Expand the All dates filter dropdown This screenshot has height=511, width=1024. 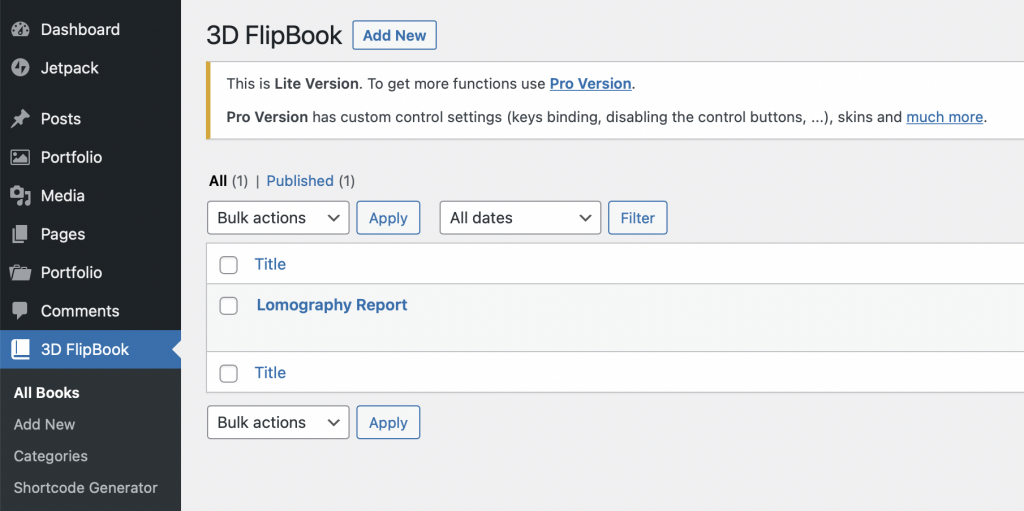tap(520, 218)
